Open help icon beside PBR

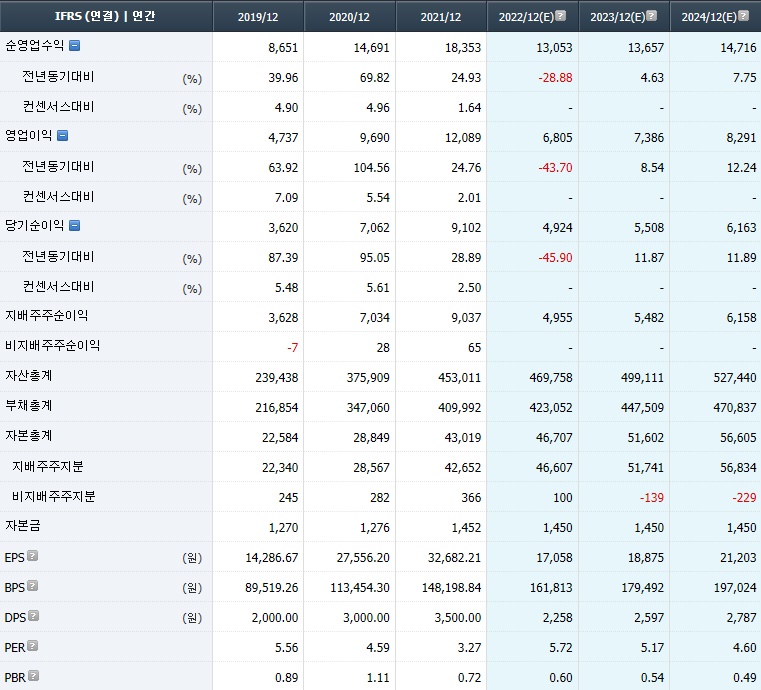(x=33, y=676)
